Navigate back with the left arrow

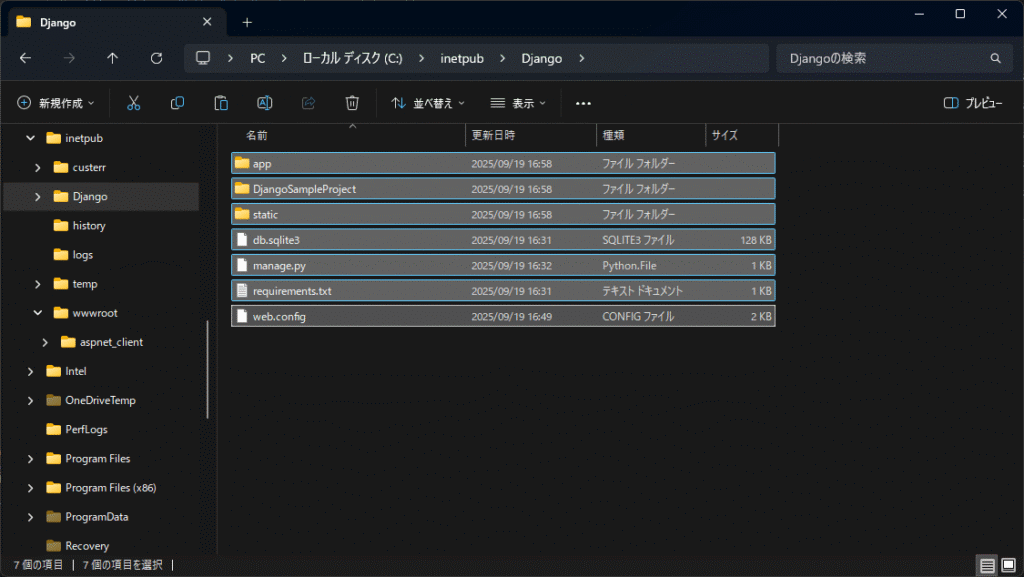(x=25, y=59)
